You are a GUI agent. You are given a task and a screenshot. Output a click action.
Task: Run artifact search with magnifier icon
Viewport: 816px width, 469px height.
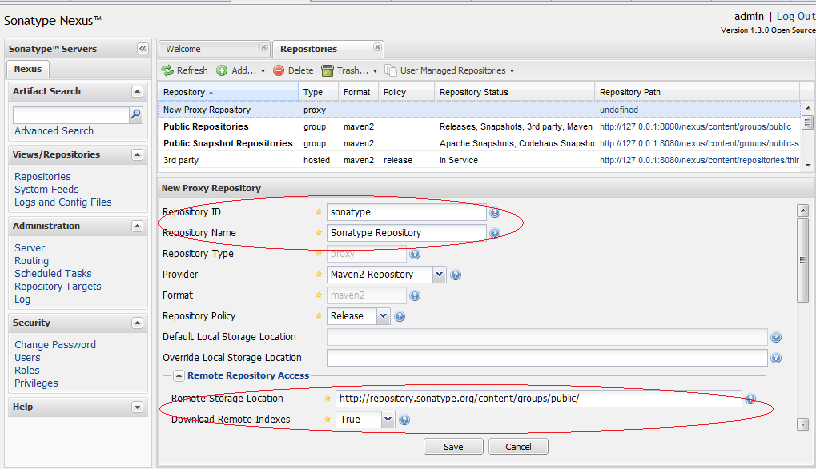point(136,114)
